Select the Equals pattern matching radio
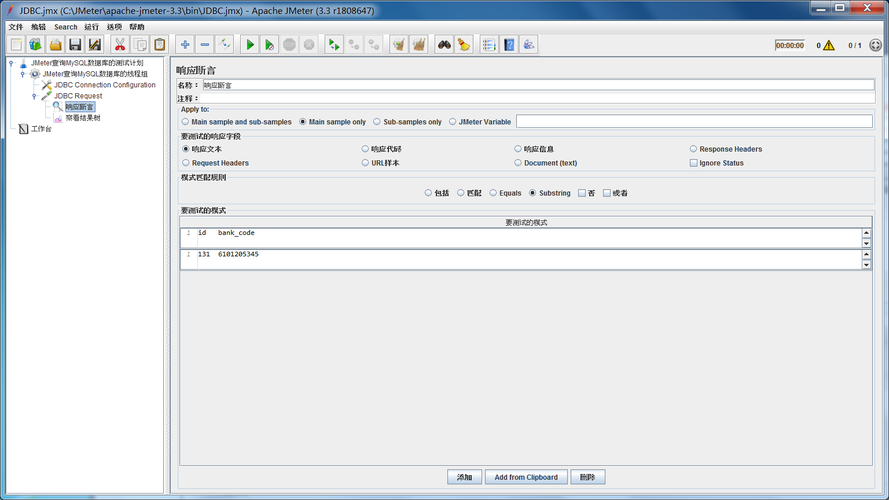This screenshot has height=500, width=889. [x=493, y=193]
